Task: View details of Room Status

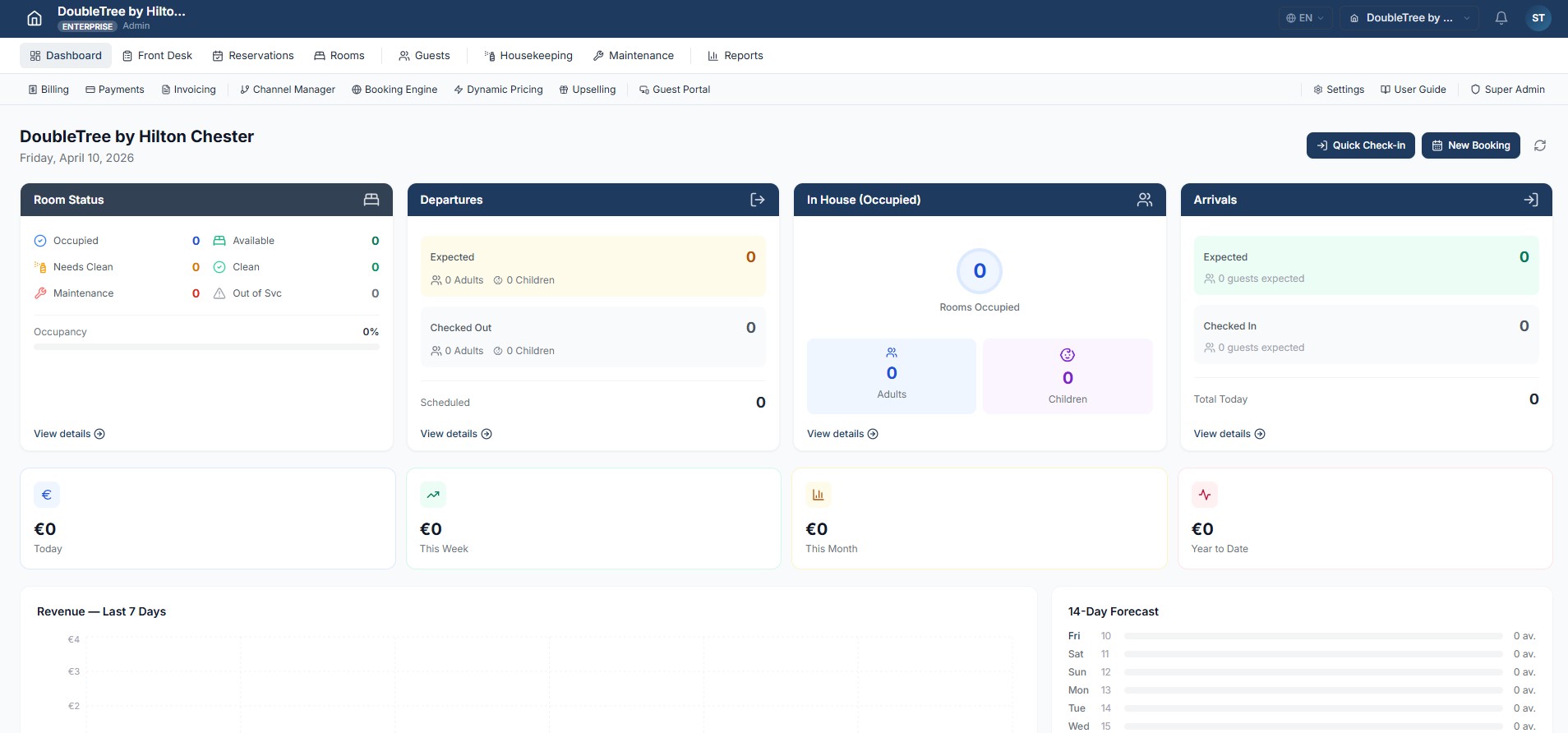Action: point(69,434)
